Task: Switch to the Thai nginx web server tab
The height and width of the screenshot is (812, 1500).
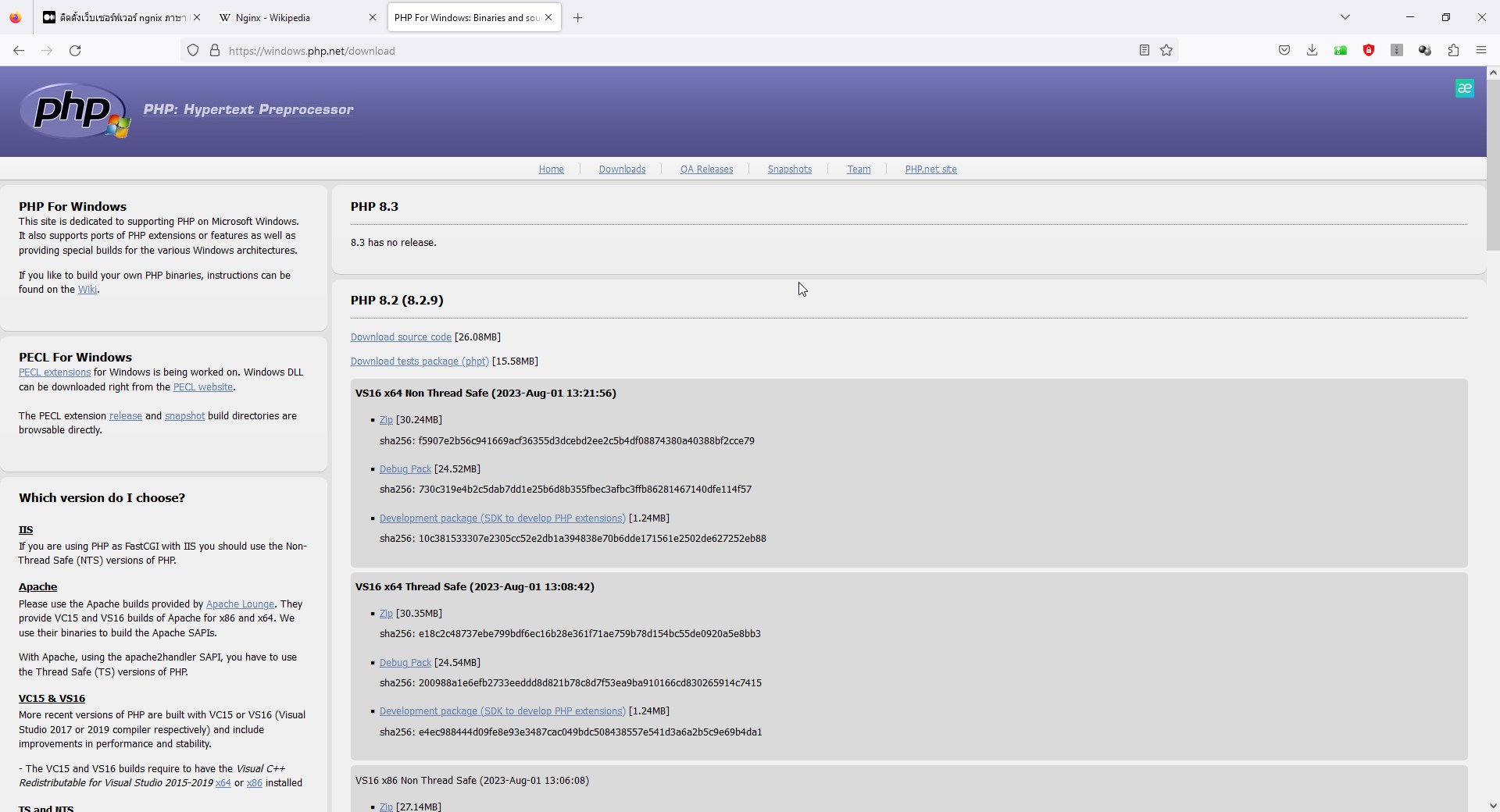Action: click(x=121, y=17)
